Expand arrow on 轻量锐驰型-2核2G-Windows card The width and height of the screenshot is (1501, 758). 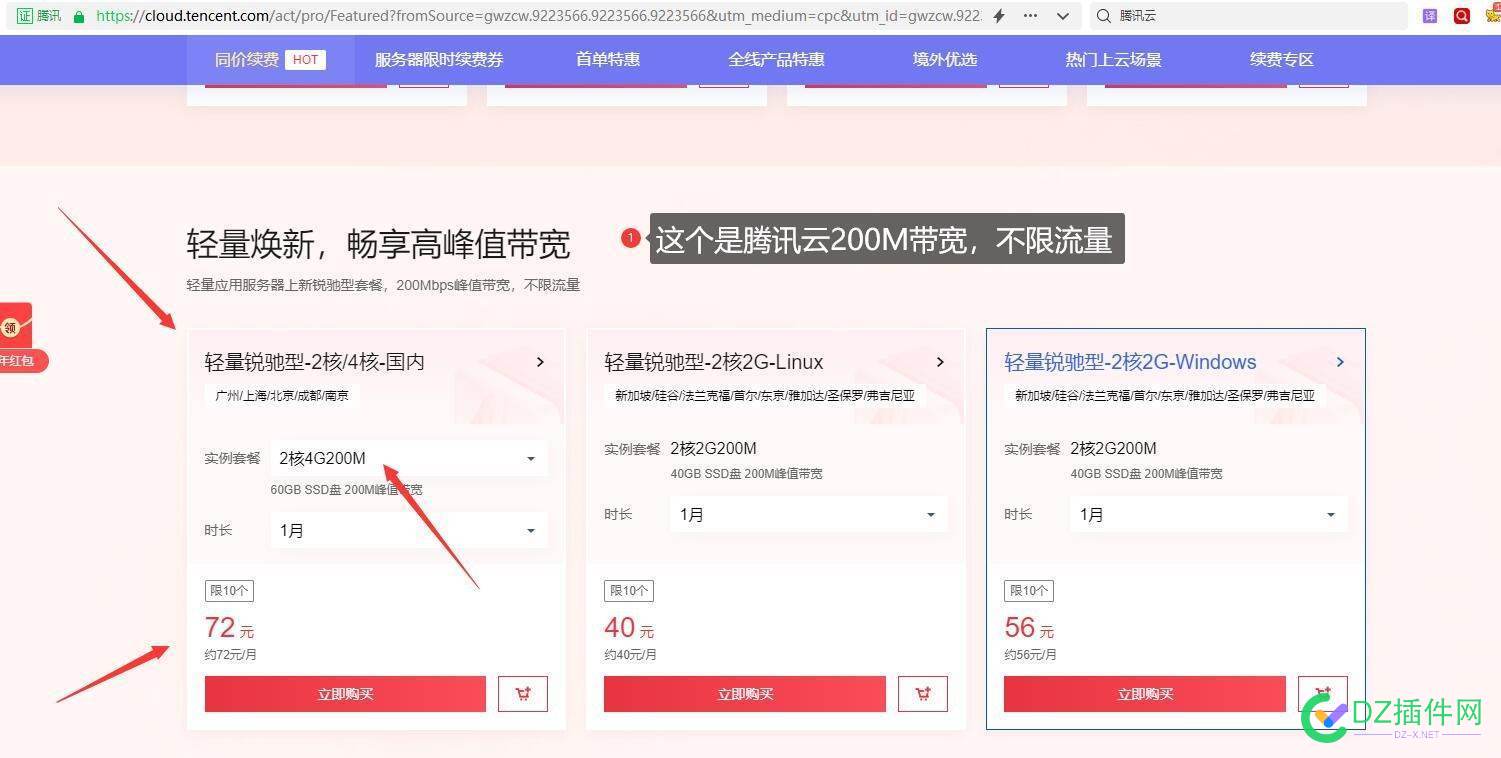(1340, 362)
